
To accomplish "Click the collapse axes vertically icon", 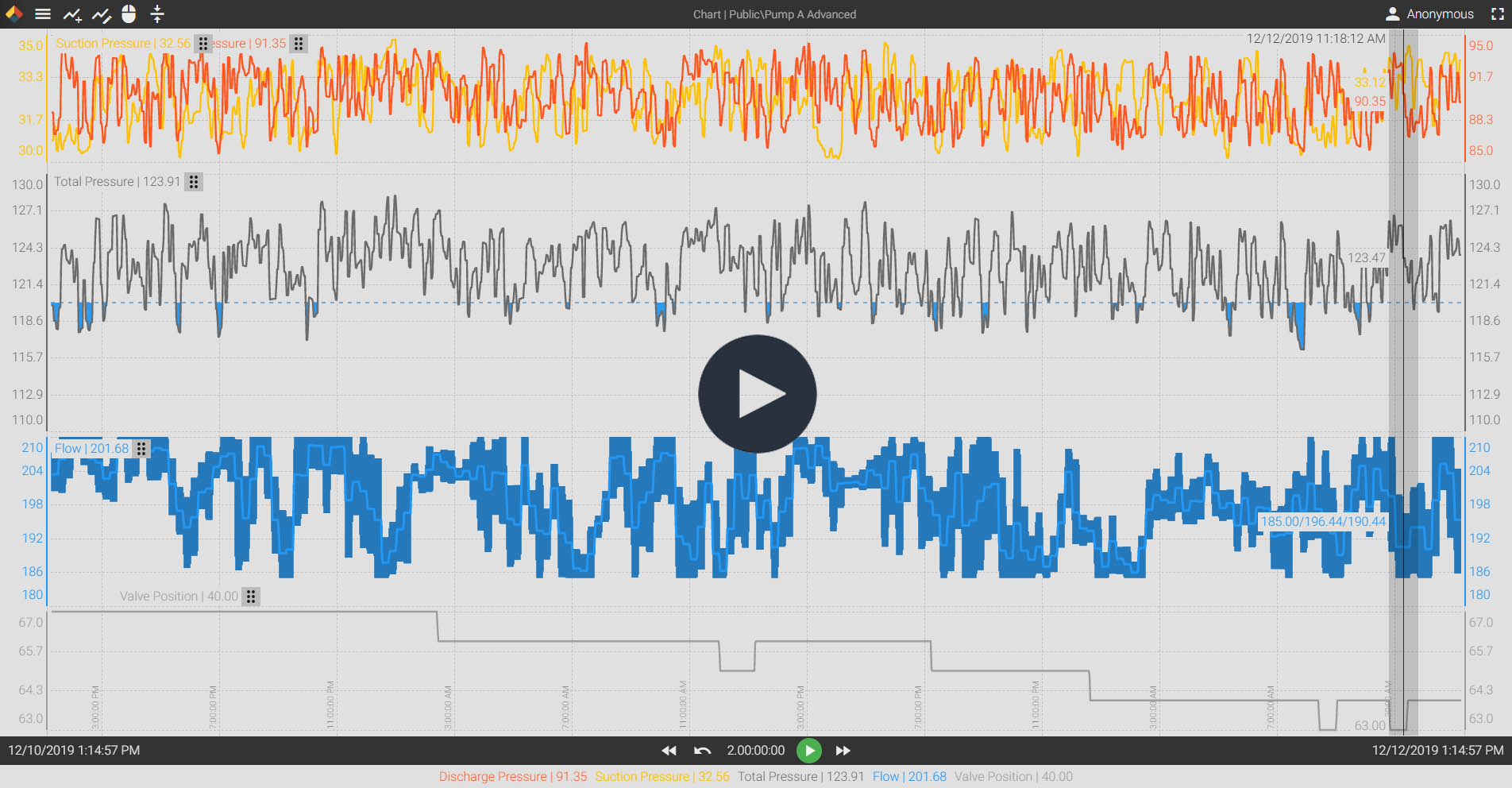I will point(157,14).
